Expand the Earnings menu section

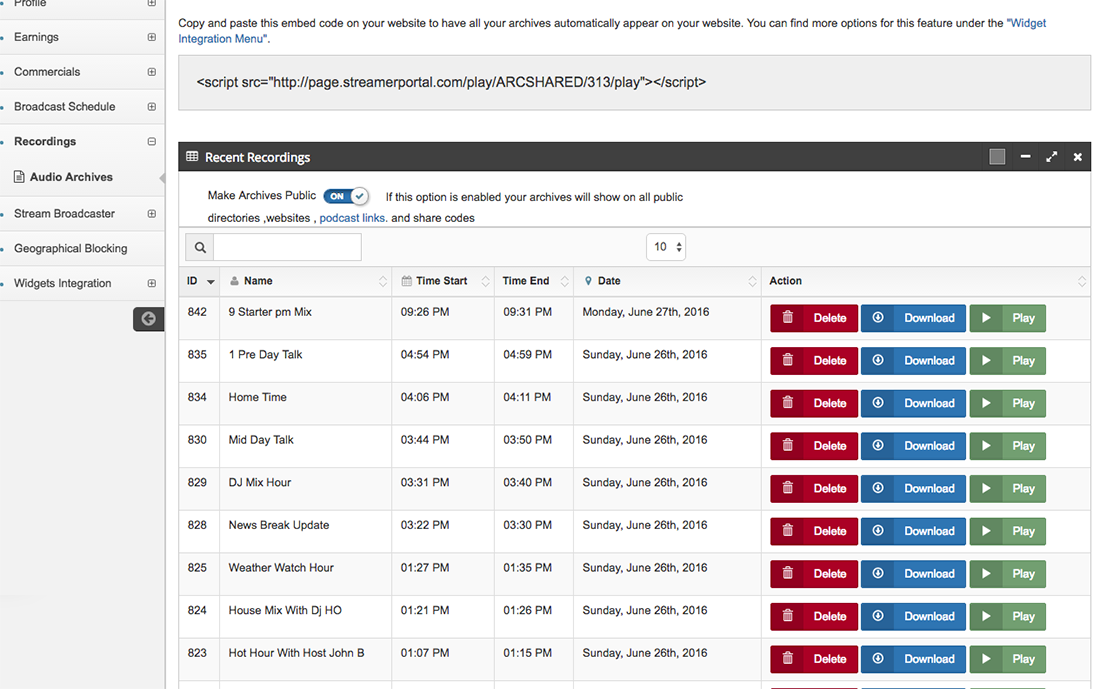point(152,36)
